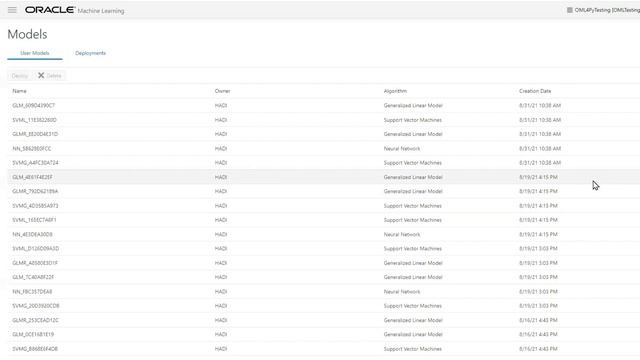Click Generalized Linear Model in the GLM_609D4390C7 row
Viewport: 640px width, 360px height.
pyautogui.click(x=413, y=106)
